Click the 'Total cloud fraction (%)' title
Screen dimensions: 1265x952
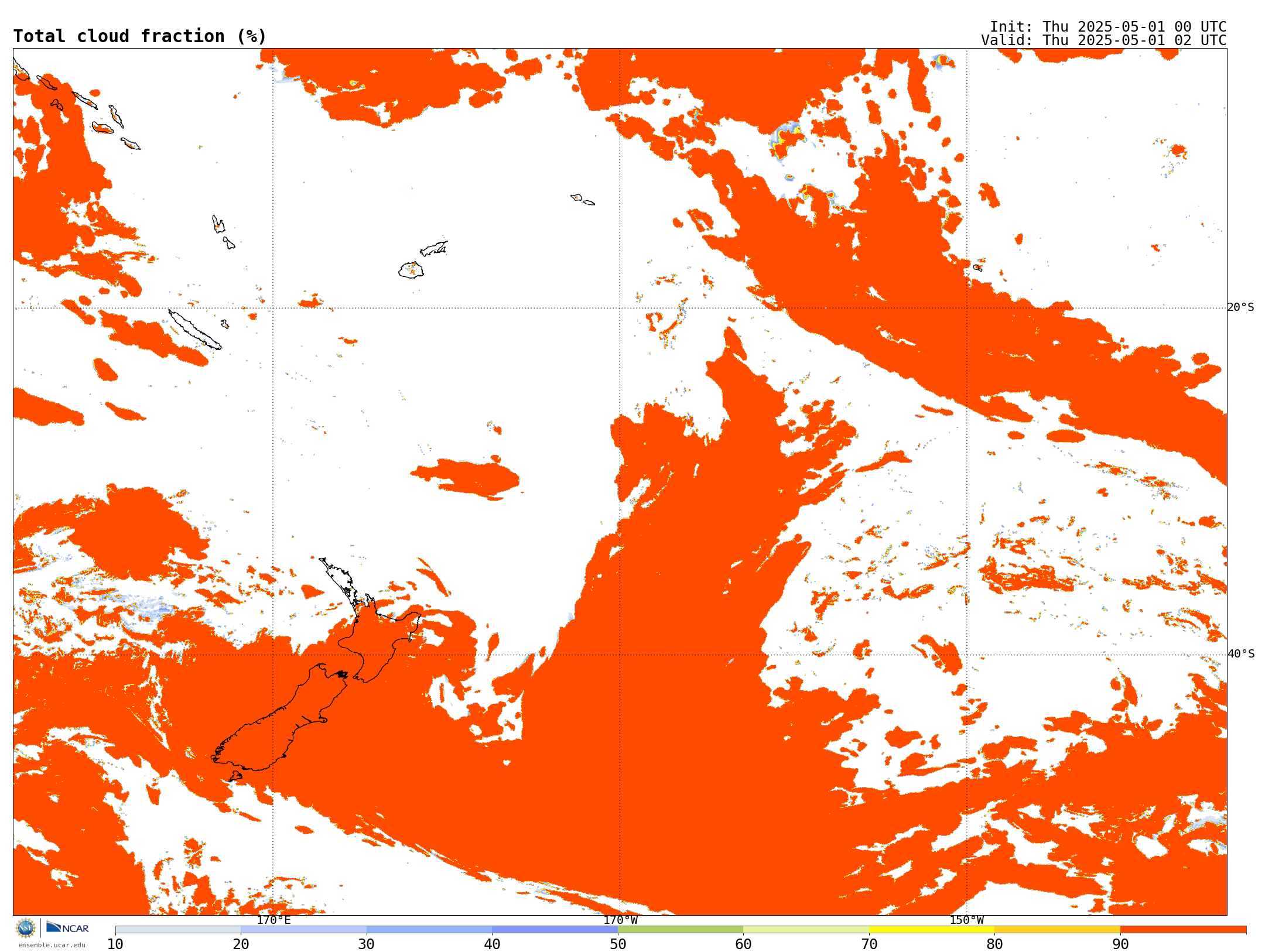[x=139, y=36]
